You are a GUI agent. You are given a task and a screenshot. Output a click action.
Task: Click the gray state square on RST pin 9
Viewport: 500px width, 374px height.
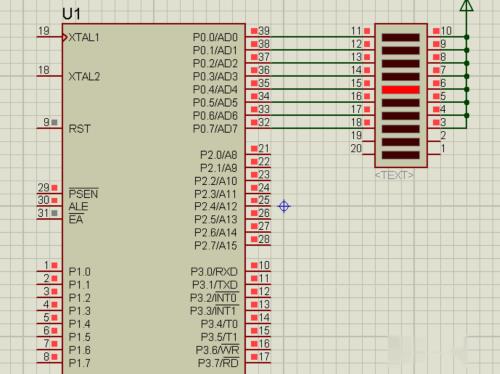tap(55, 122)
